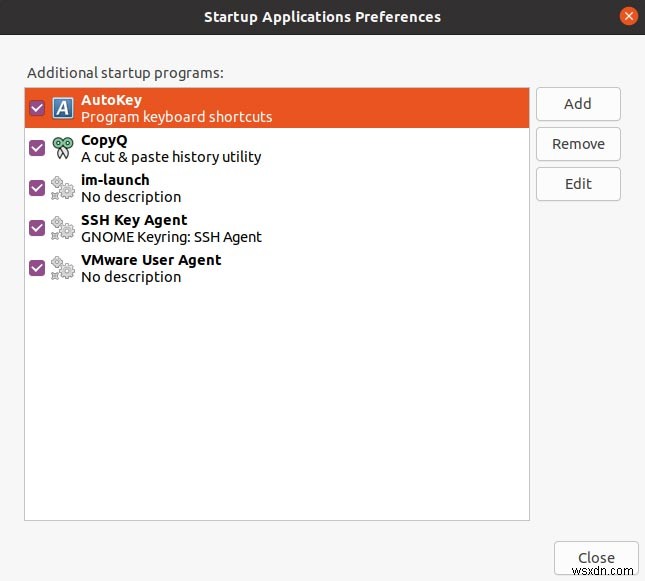Select the CopyQ entry name
The width and height of the screenshot is (645, 581).
click(x=104, y=140)
